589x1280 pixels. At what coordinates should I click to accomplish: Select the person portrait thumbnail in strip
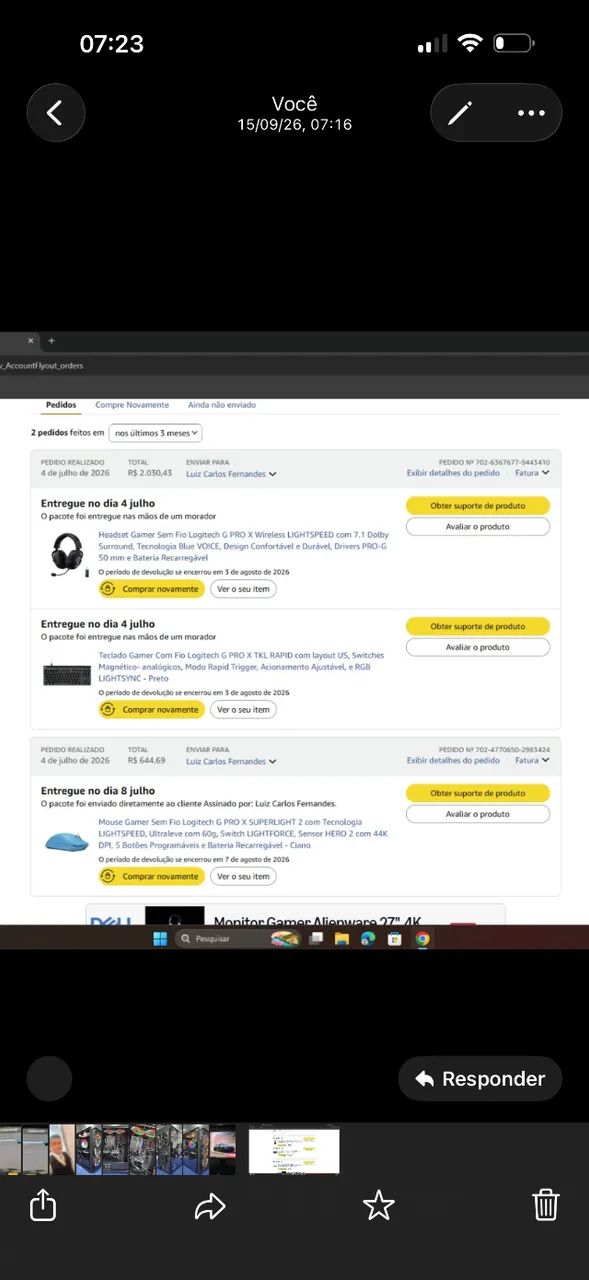coord(62,1150)
